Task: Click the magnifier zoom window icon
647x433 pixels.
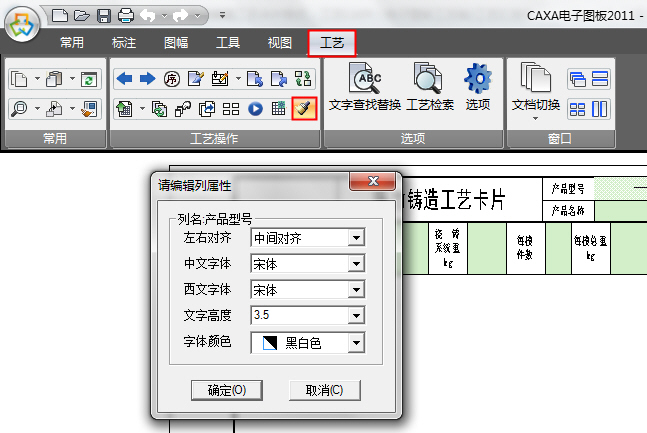Action: pyautogui.click(x=19, y=109)
